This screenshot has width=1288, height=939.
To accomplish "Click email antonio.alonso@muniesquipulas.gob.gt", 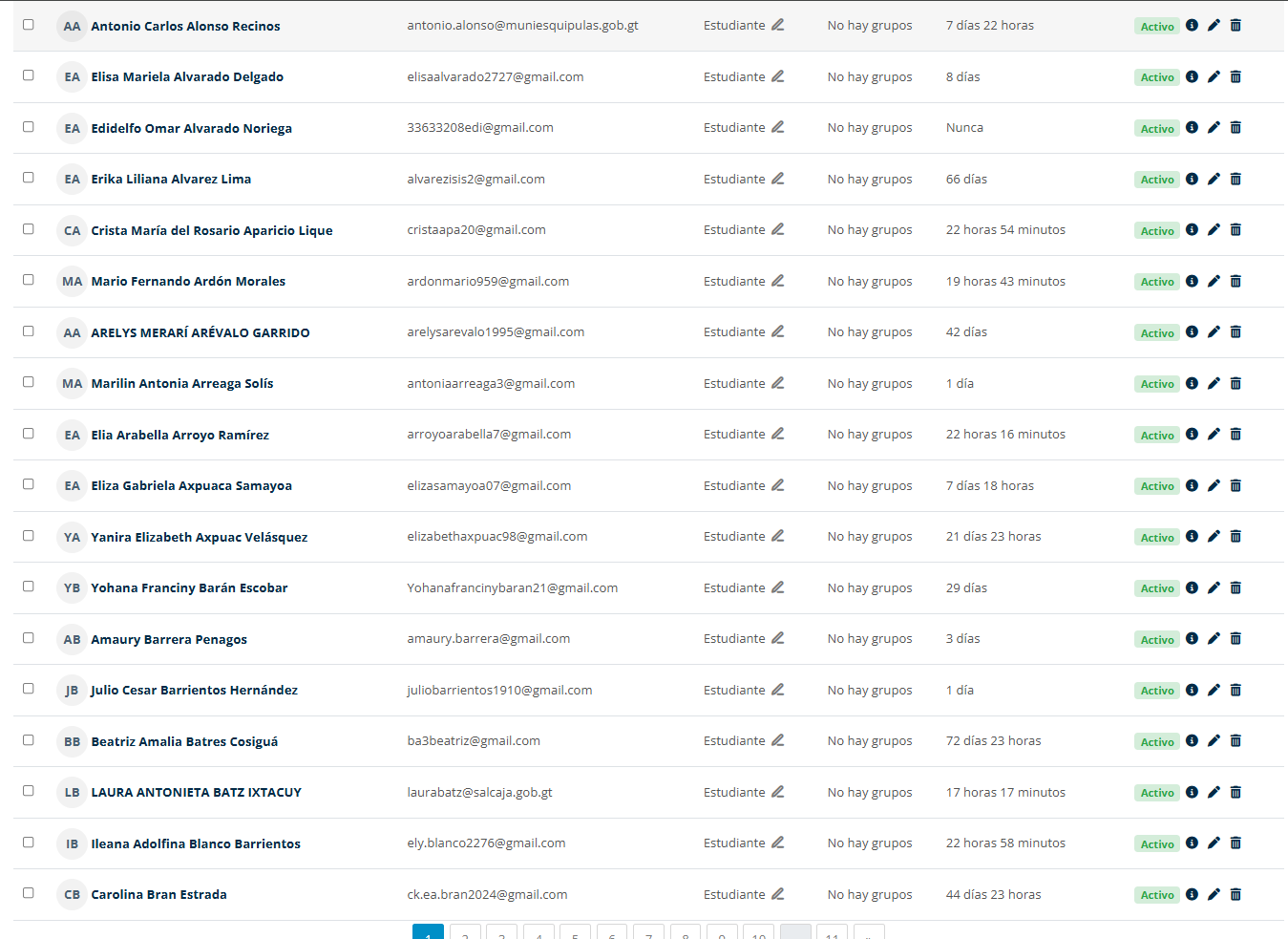I will pos(522,26).
